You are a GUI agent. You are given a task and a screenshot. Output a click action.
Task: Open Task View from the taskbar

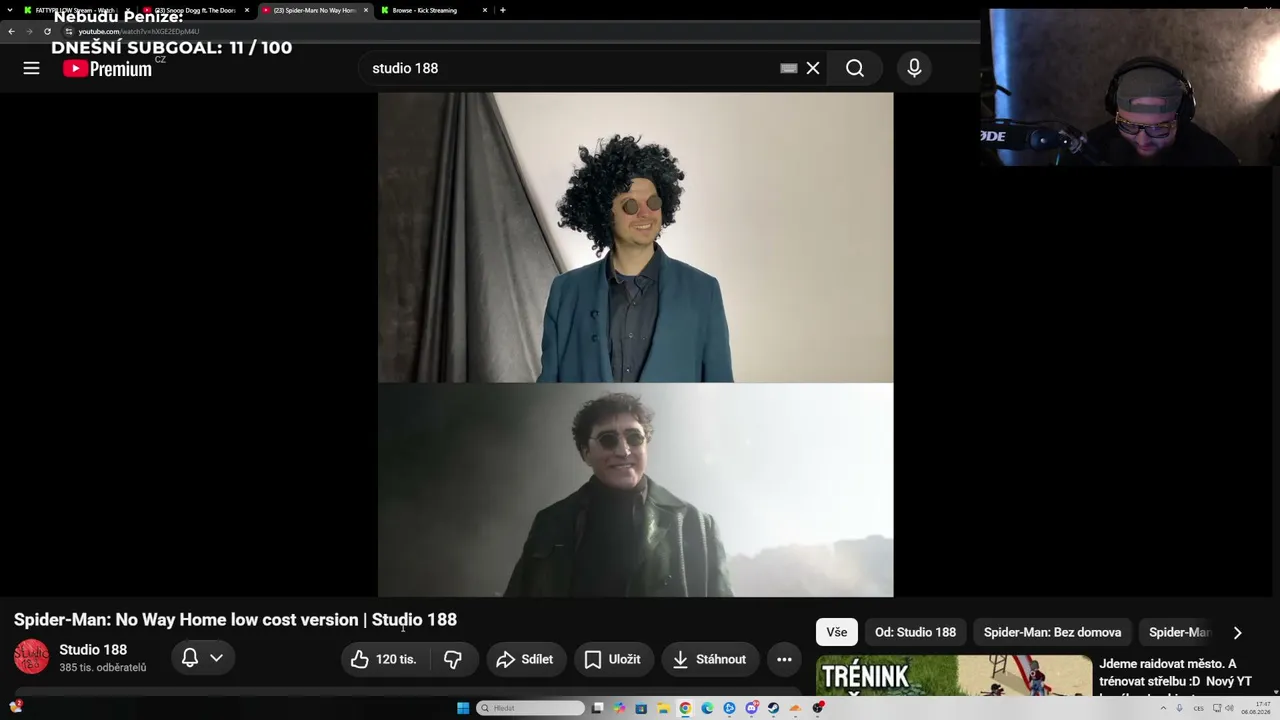(x=597, y=708)
